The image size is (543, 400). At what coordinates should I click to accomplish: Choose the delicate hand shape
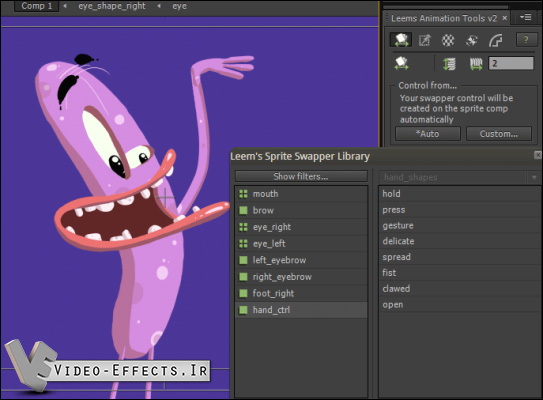459,241
